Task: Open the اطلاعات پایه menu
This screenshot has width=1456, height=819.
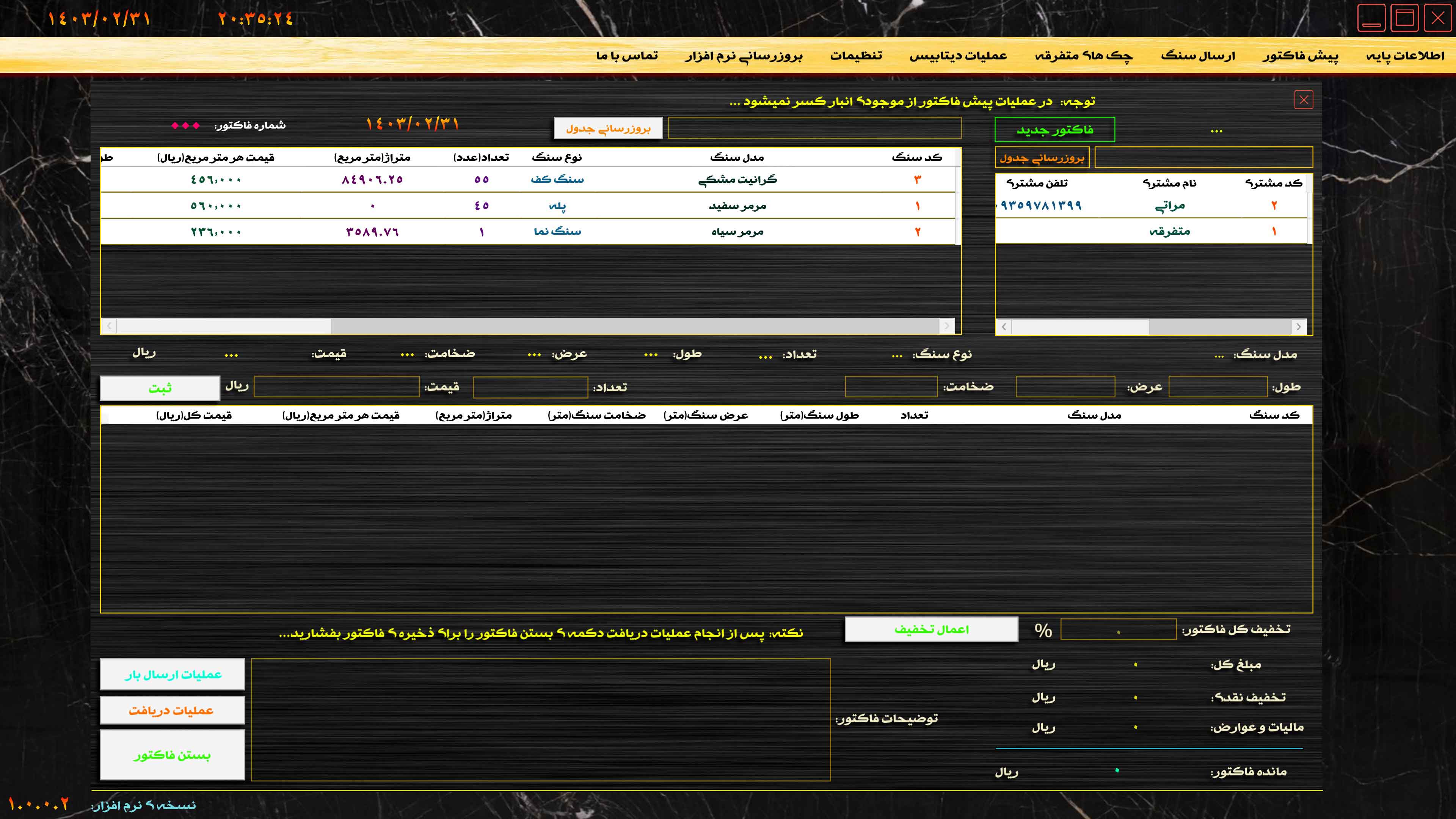Action: click(1405, 55)
